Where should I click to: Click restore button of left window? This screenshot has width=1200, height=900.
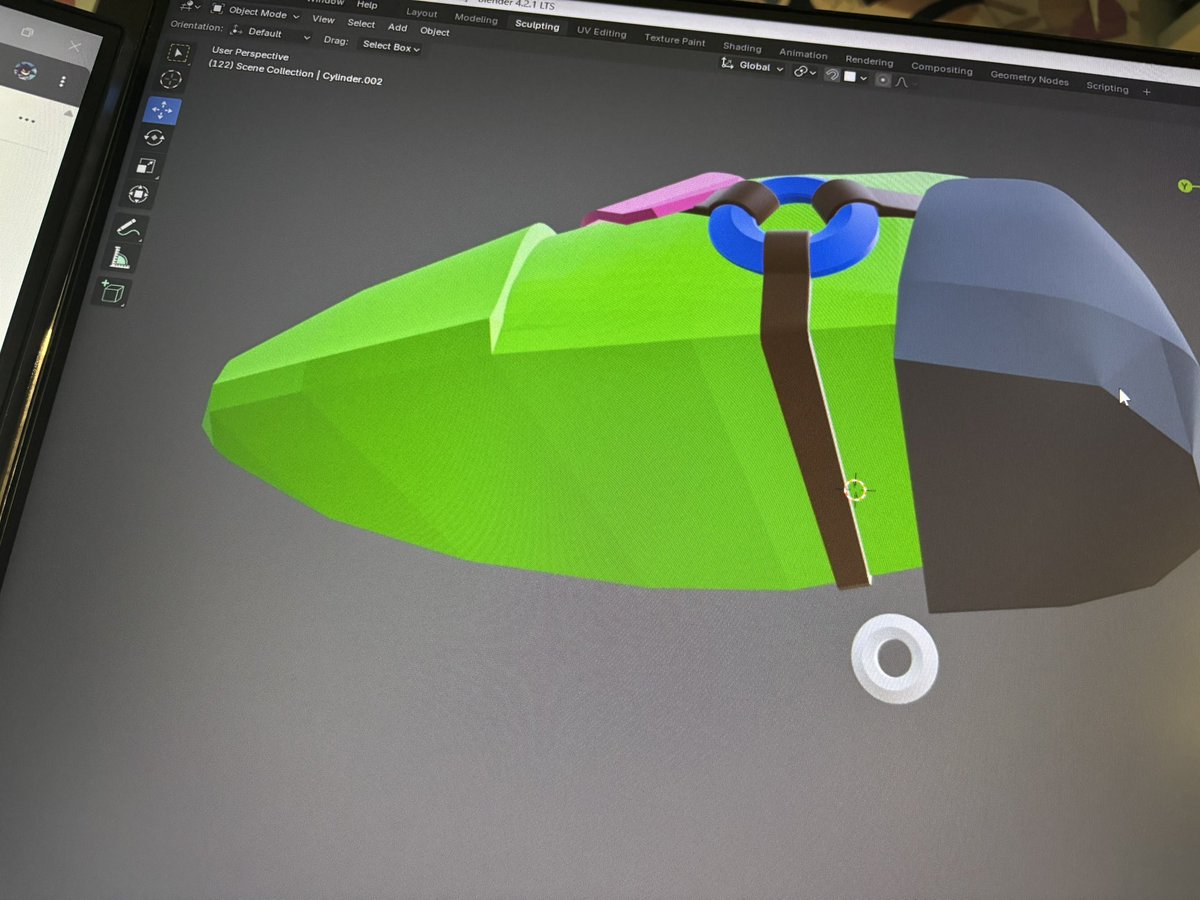pyautogui.click(x=27, y=33)
